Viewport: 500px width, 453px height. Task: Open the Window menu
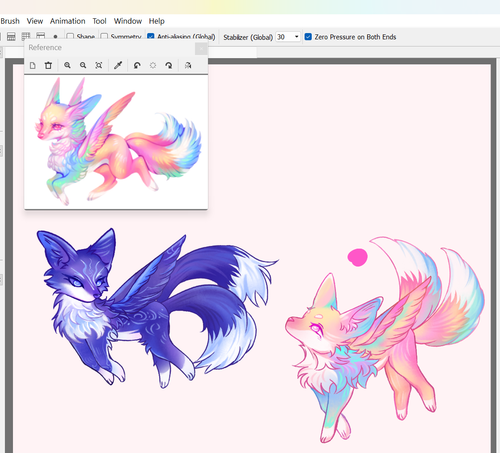[128, 21]
